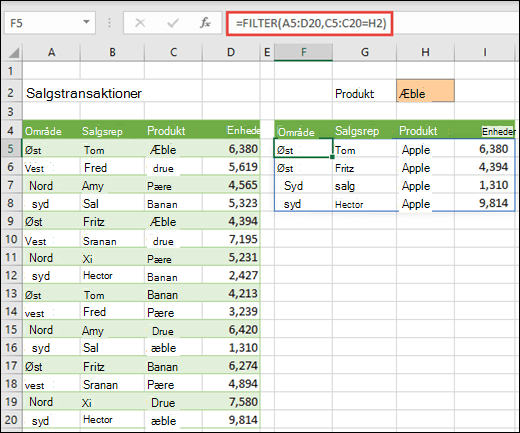The height and width of the screenshot is (433, 520).
Task: Select cell D10 with value 7,195
Action: coord(231,239)
